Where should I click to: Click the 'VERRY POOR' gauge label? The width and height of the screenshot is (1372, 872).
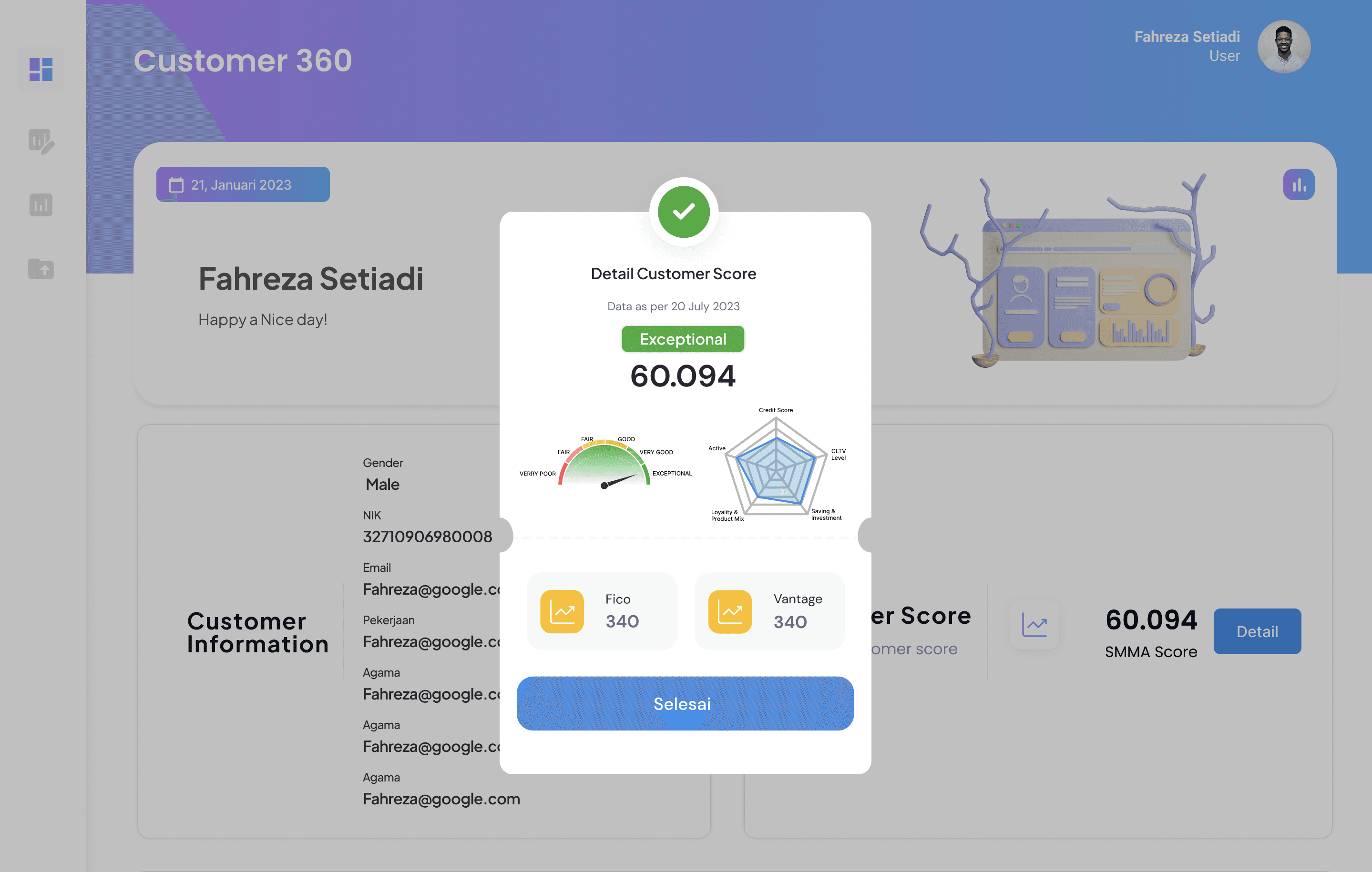537,474
